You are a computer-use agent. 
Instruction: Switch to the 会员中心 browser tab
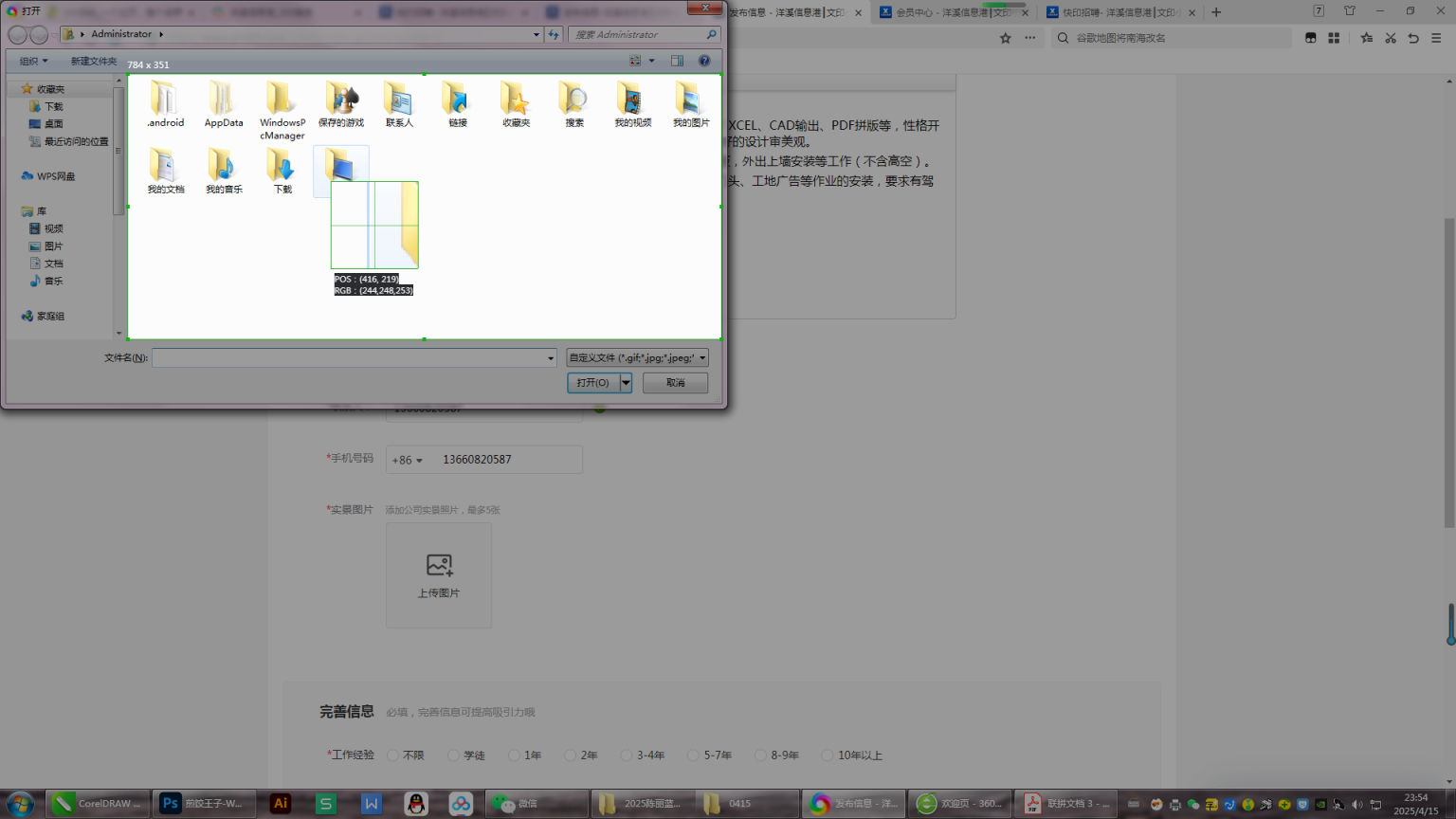click(954, 12)
